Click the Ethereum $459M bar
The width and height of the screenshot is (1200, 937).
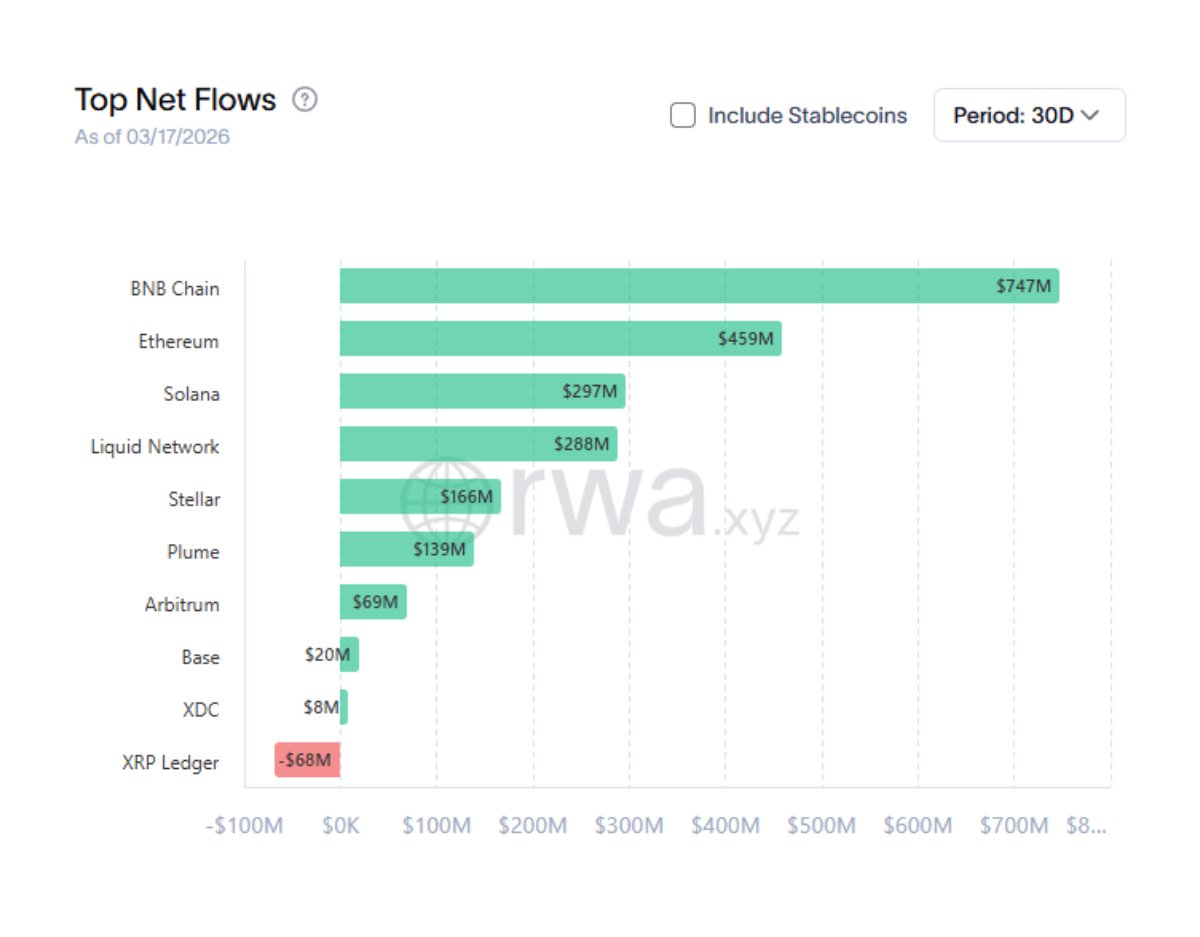pos(560,339)
